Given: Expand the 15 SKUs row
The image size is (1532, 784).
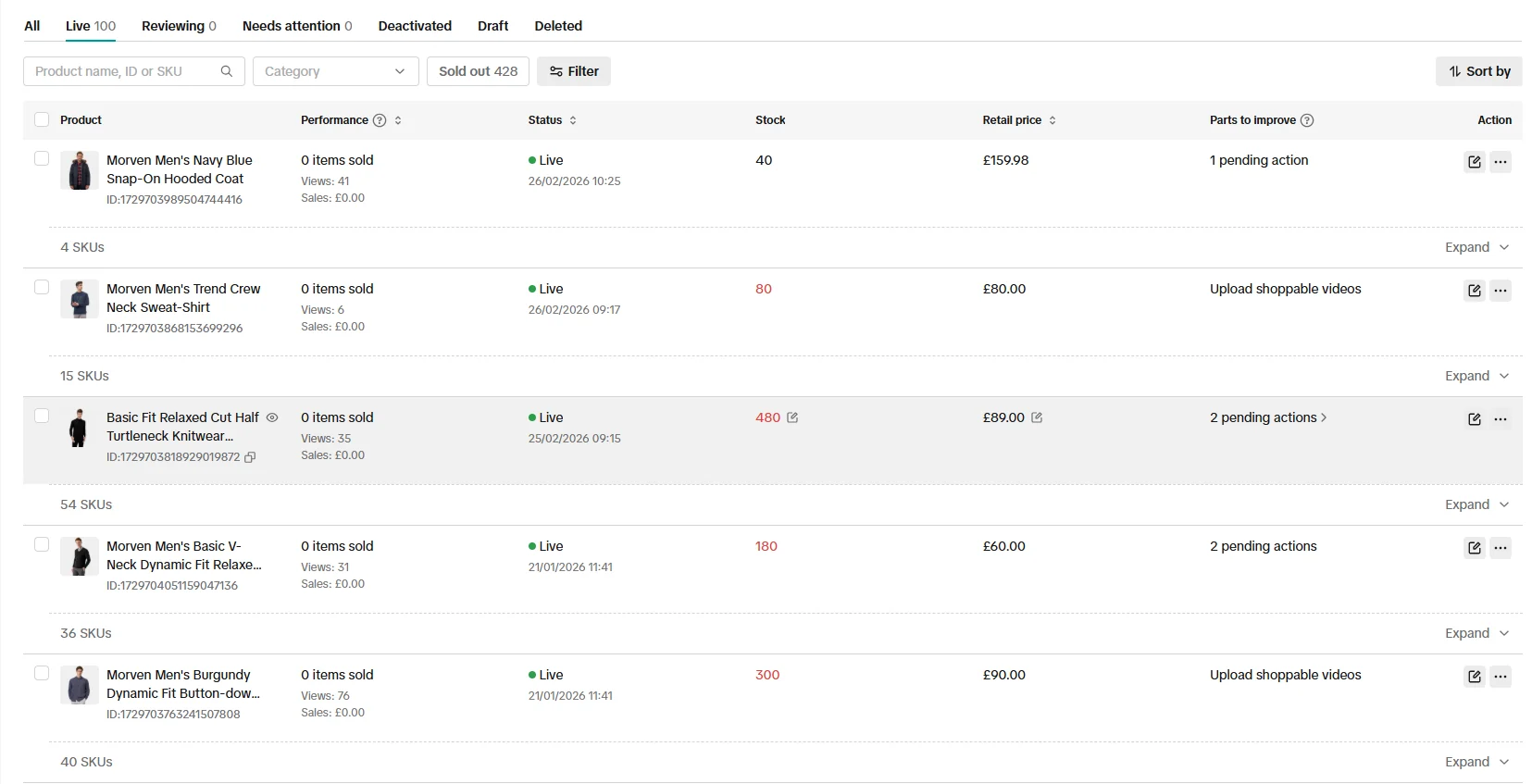Looking at the screenshot, I should [1477, 376].
